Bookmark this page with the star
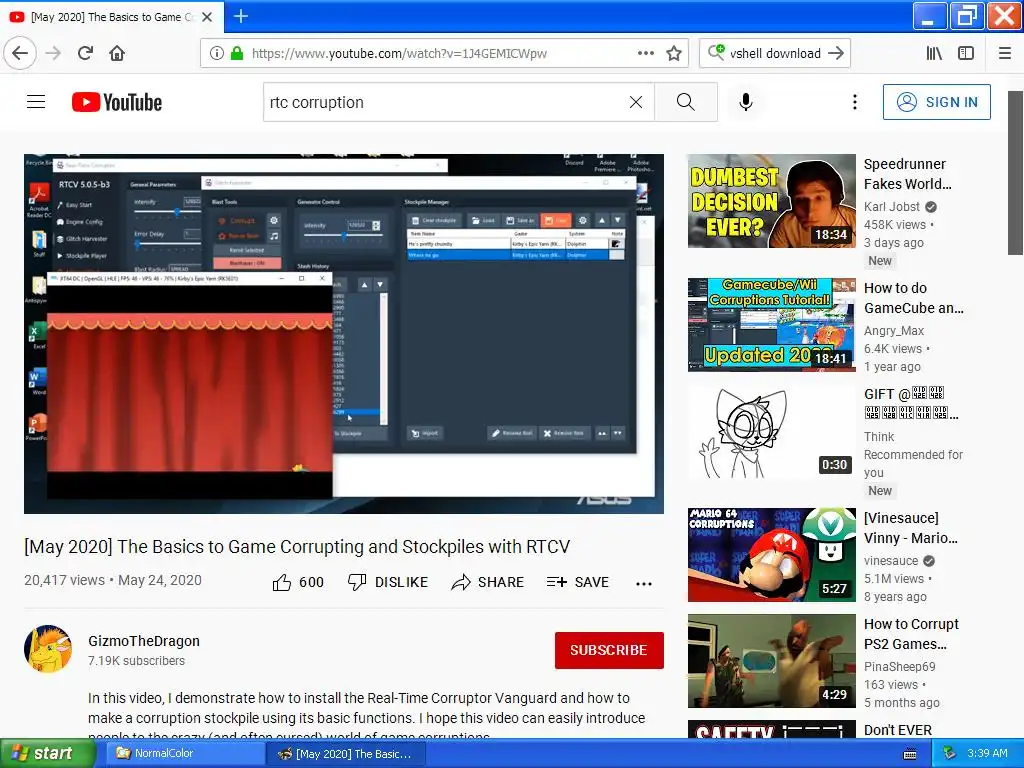The width and height of the screenshot is (1024, 768). (x=674, y=54)
